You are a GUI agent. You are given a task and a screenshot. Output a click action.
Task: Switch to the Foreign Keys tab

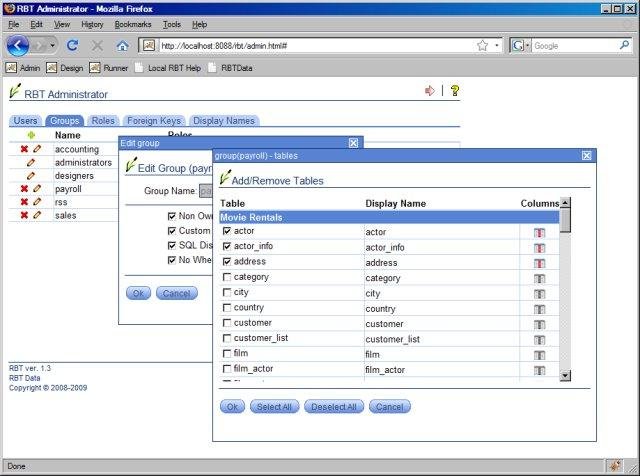point(154,121)
